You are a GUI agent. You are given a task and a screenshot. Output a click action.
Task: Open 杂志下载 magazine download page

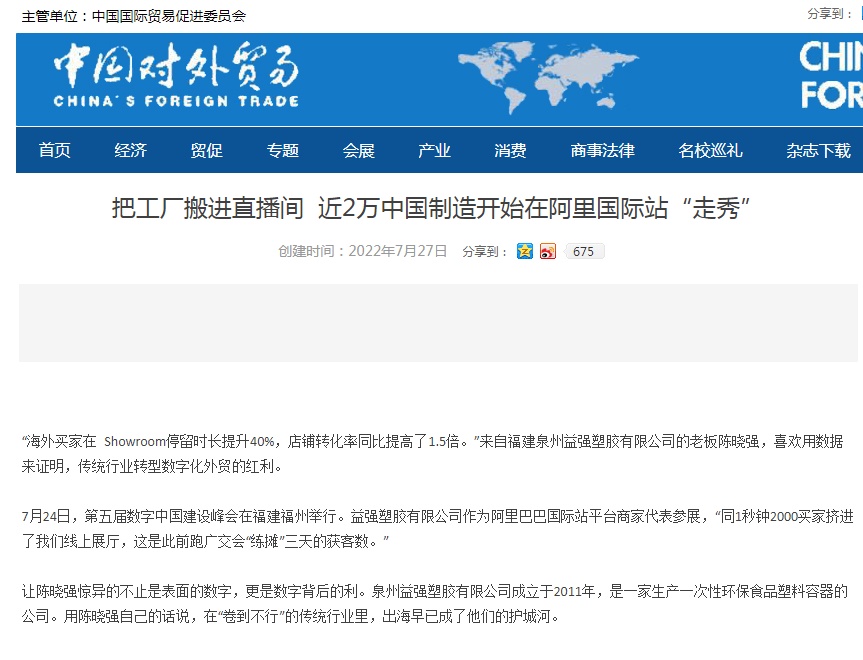click(818, 151)
